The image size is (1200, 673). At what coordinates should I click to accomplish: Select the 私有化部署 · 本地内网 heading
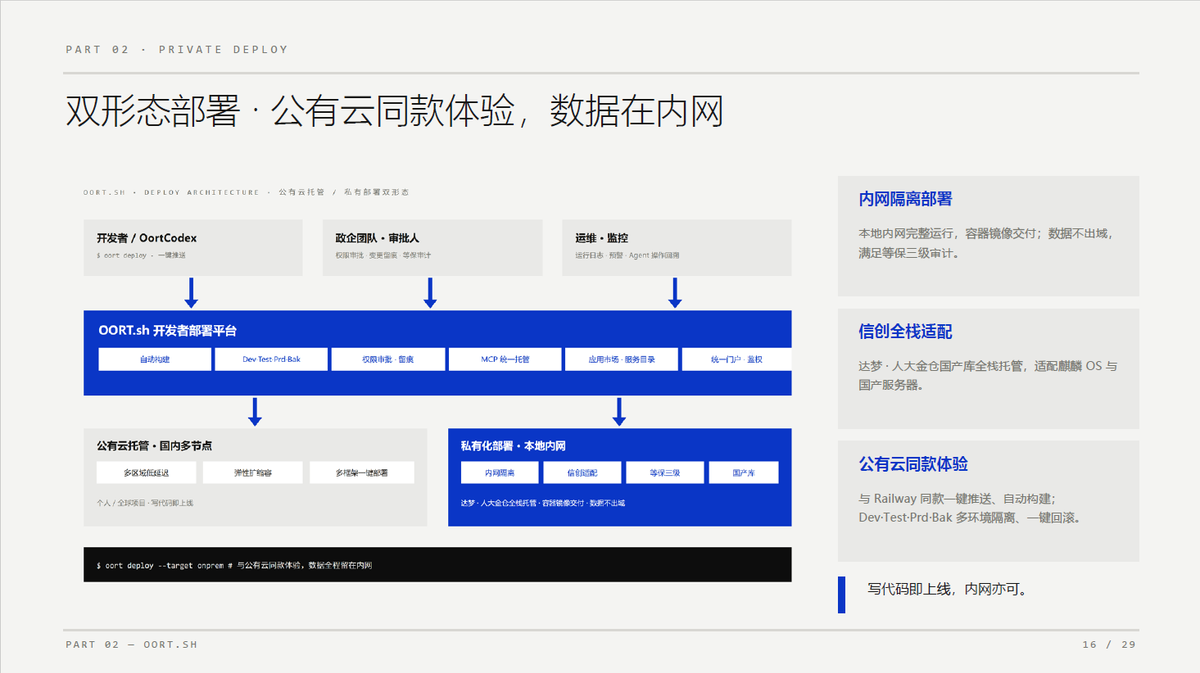tap(513, 446)
